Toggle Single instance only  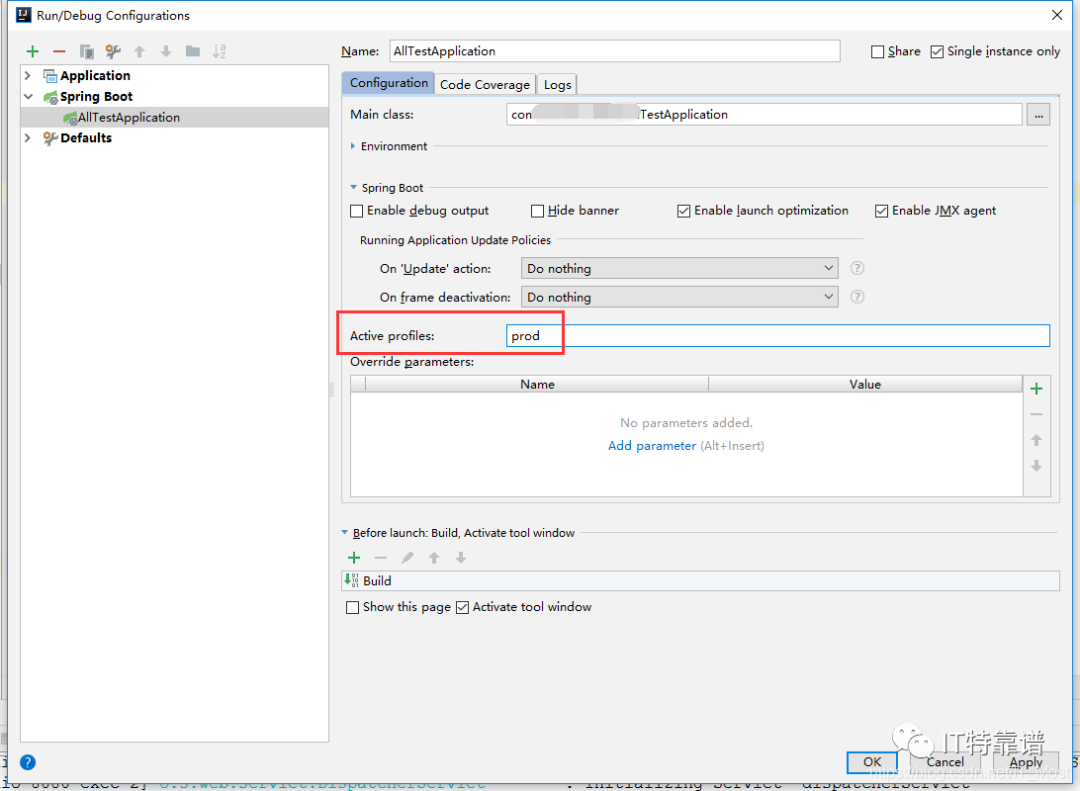[937, 52]
